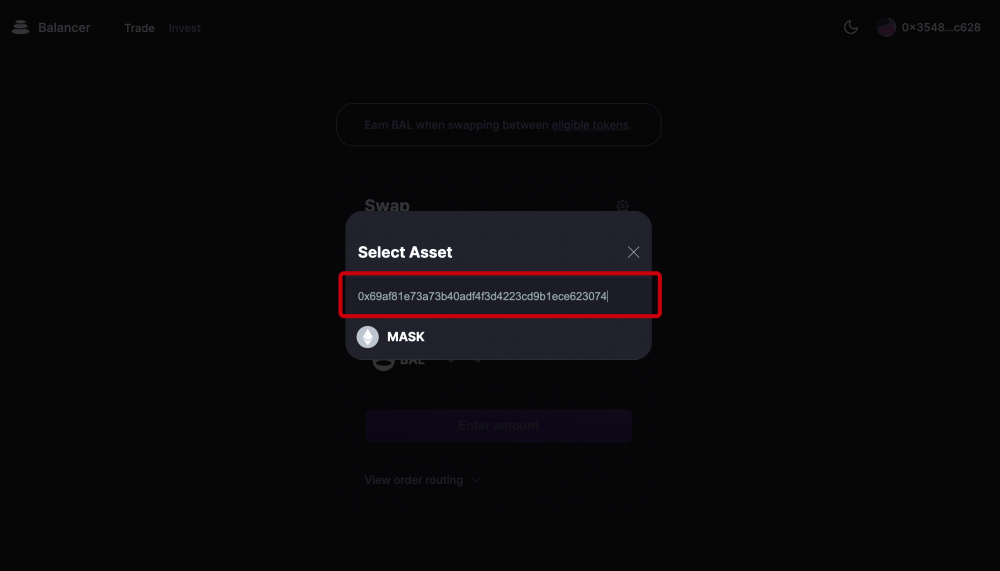Click the chevron beside View order routing
Screen dimensions: 1000x571
[476, 480]
